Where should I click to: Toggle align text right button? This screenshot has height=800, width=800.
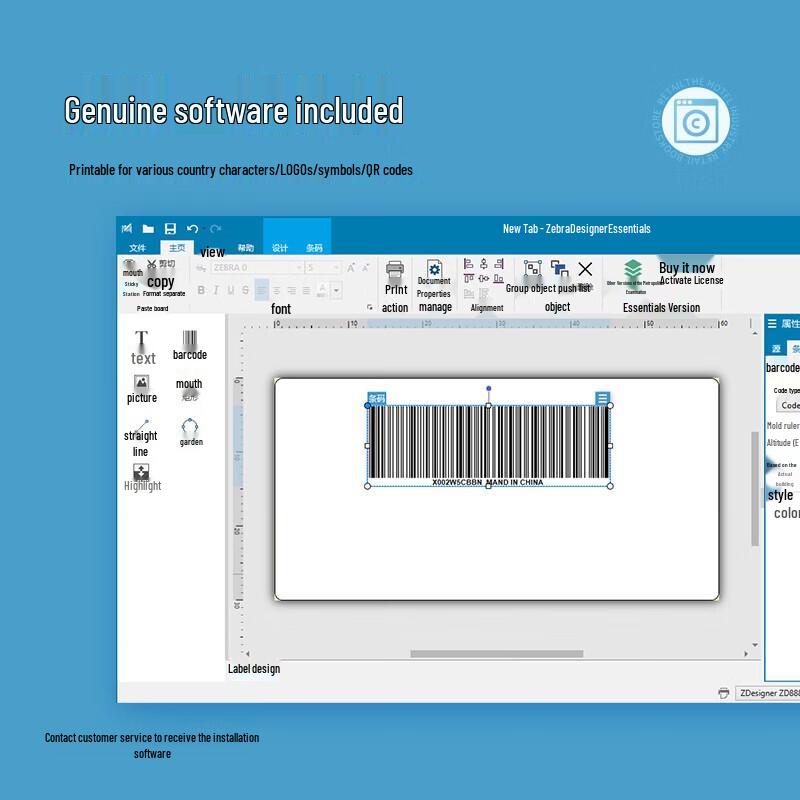coord(291,290)
